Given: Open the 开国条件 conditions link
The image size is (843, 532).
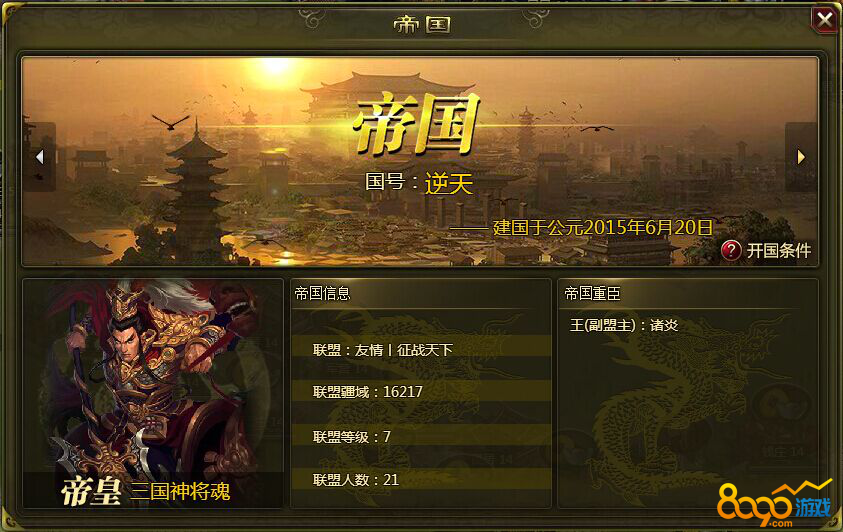Looking at the screenshot, I should click(x=778, y=250).
